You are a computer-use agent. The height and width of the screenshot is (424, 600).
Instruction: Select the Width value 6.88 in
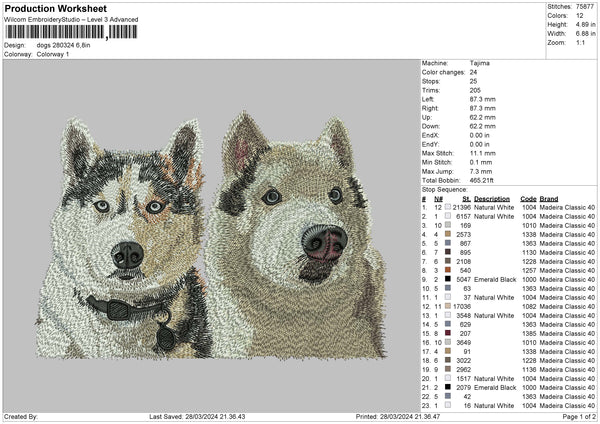coord(585,34)
